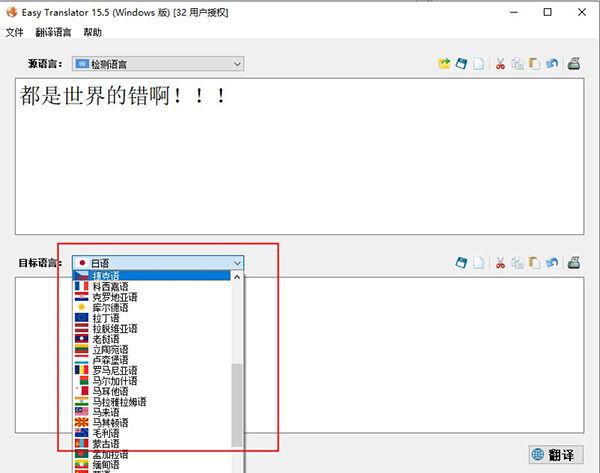Save source text with floppy icon
This screenshot has width=600, height=473.
tap(461, 64)
